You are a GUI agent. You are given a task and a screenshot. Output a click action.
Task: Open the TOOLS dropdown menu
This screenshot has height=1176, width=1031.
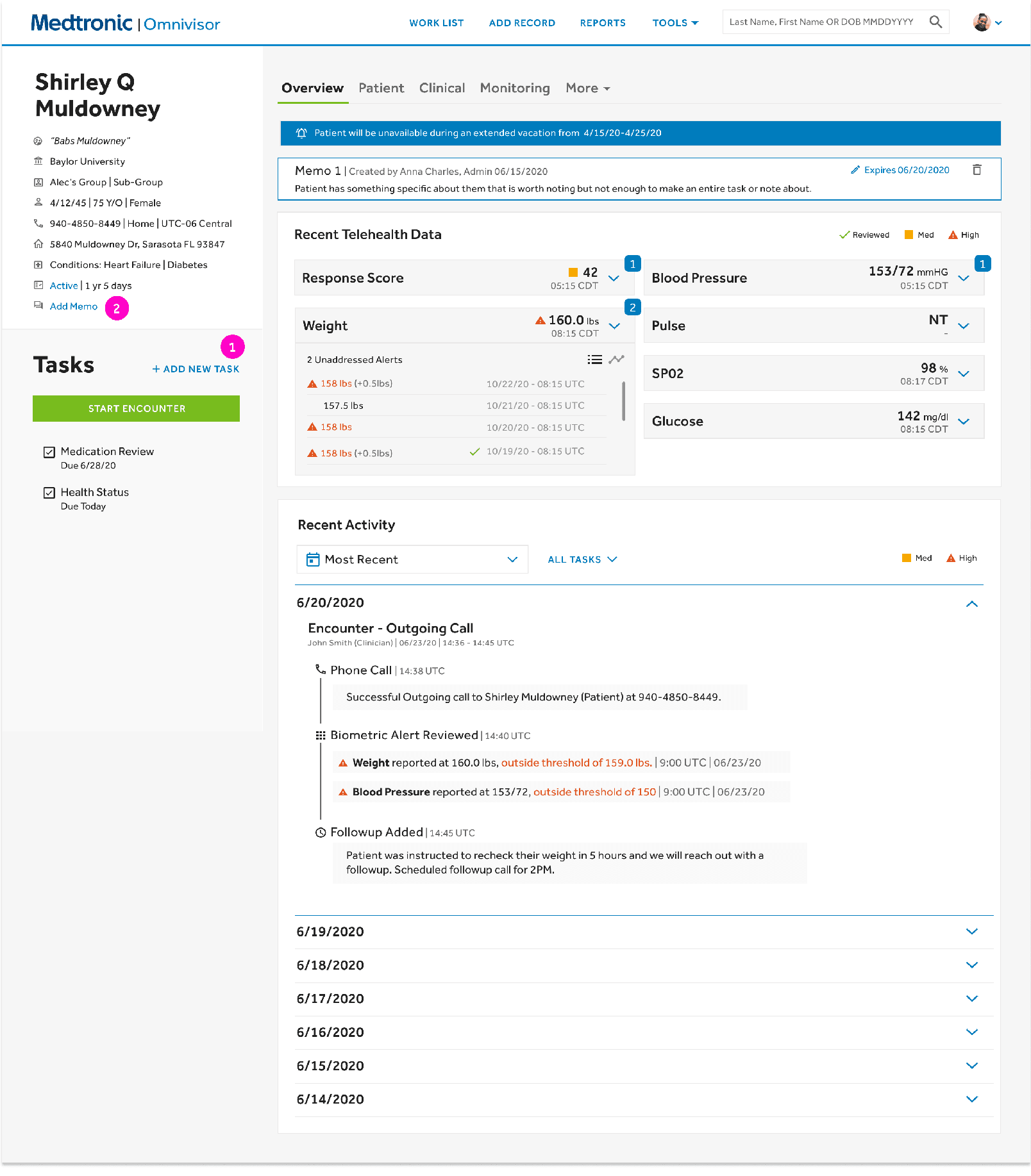(675, 23)
